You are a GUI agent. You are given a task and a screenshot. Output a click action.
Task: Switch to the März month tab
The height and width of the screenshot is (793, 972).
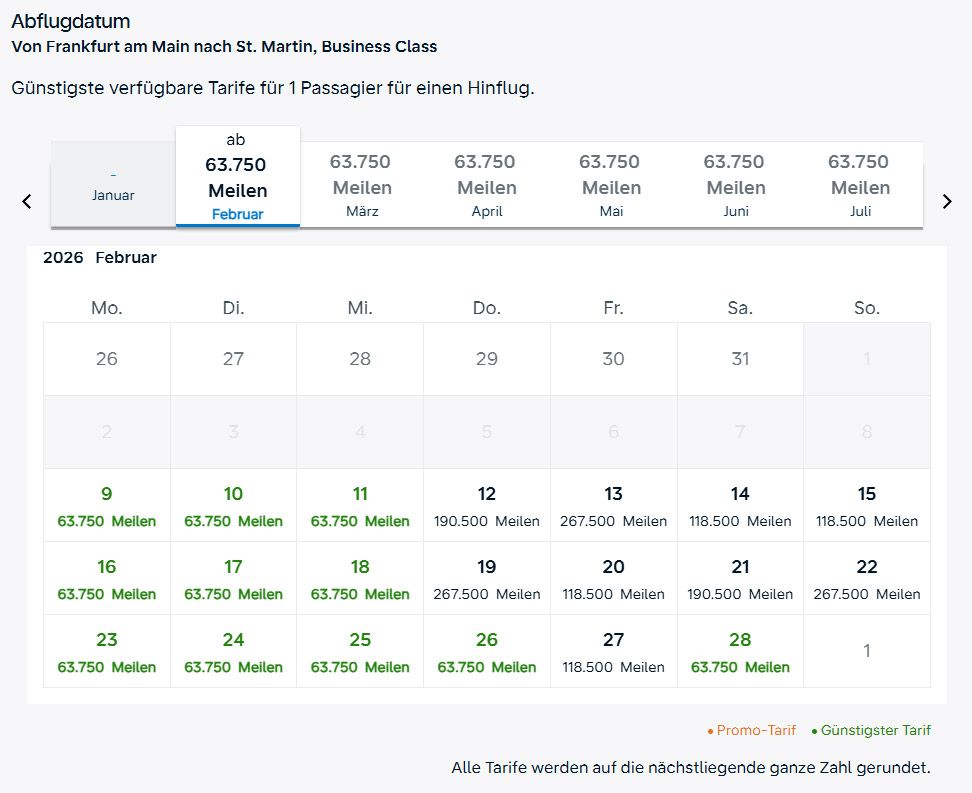click(361, 185)
